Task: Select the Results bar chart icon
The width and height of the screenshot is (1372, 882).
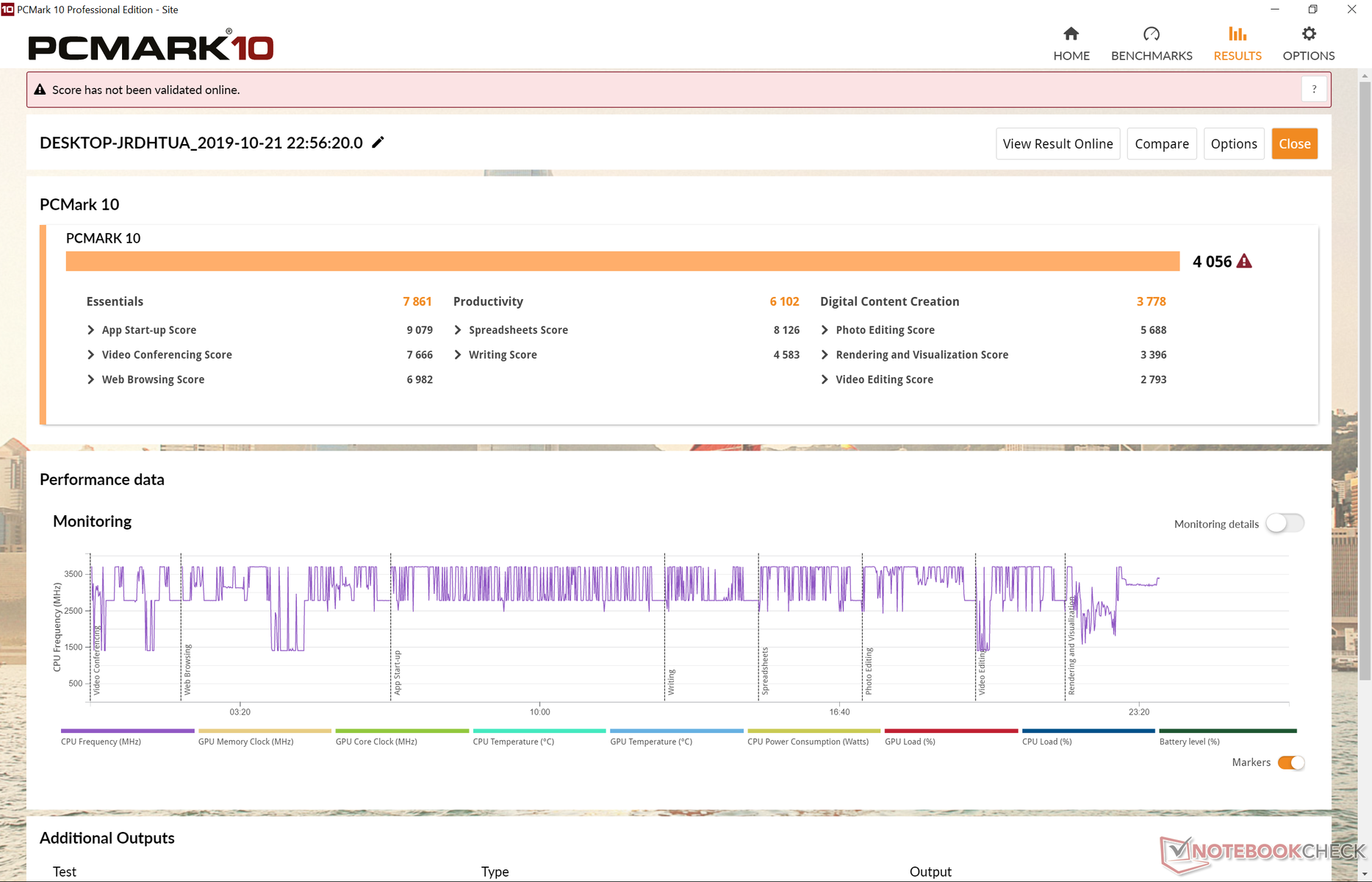Action: 1237,34
